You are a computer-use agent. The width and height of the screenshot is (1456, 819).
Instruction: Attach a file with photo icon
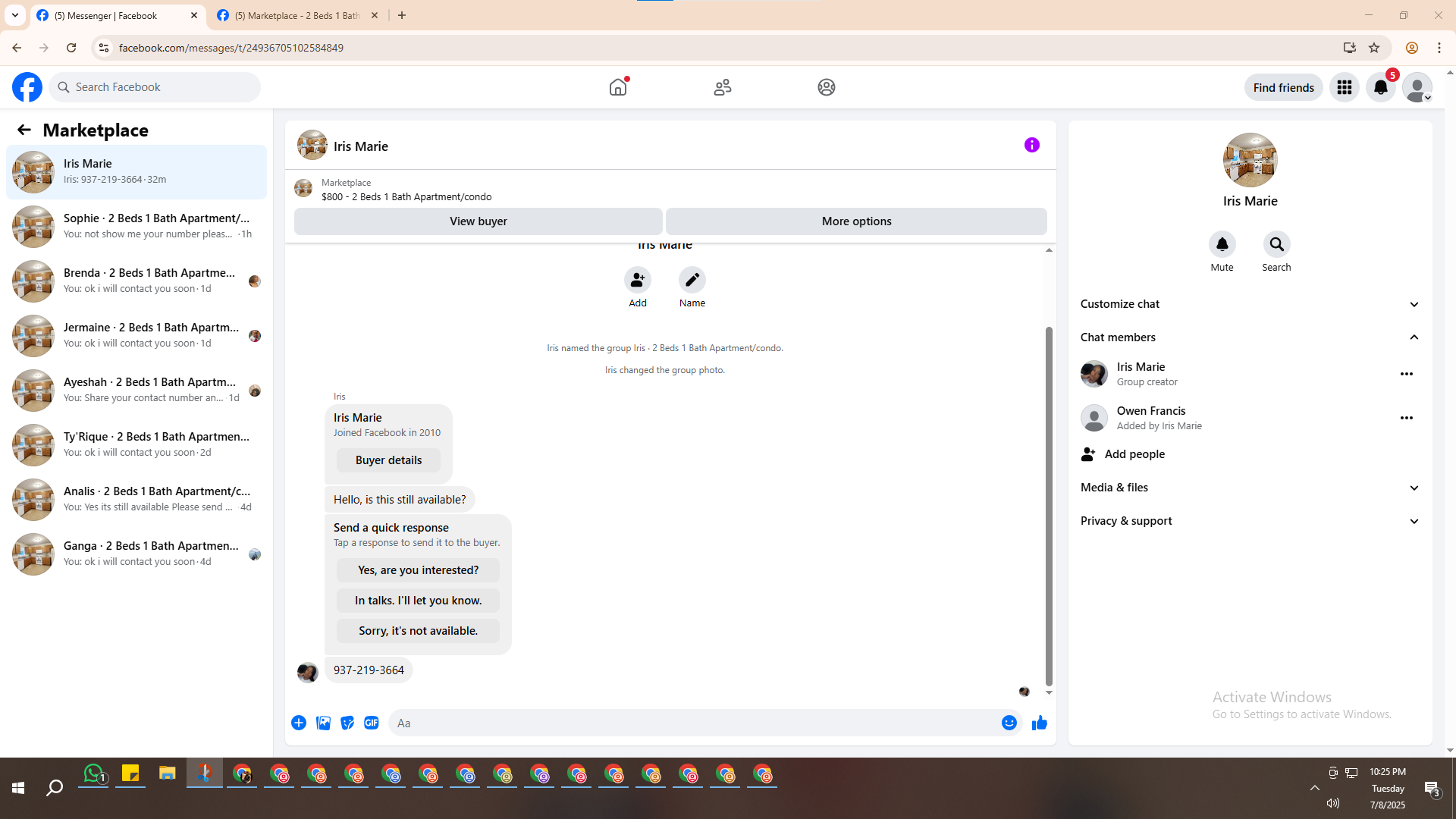point(323,723)
